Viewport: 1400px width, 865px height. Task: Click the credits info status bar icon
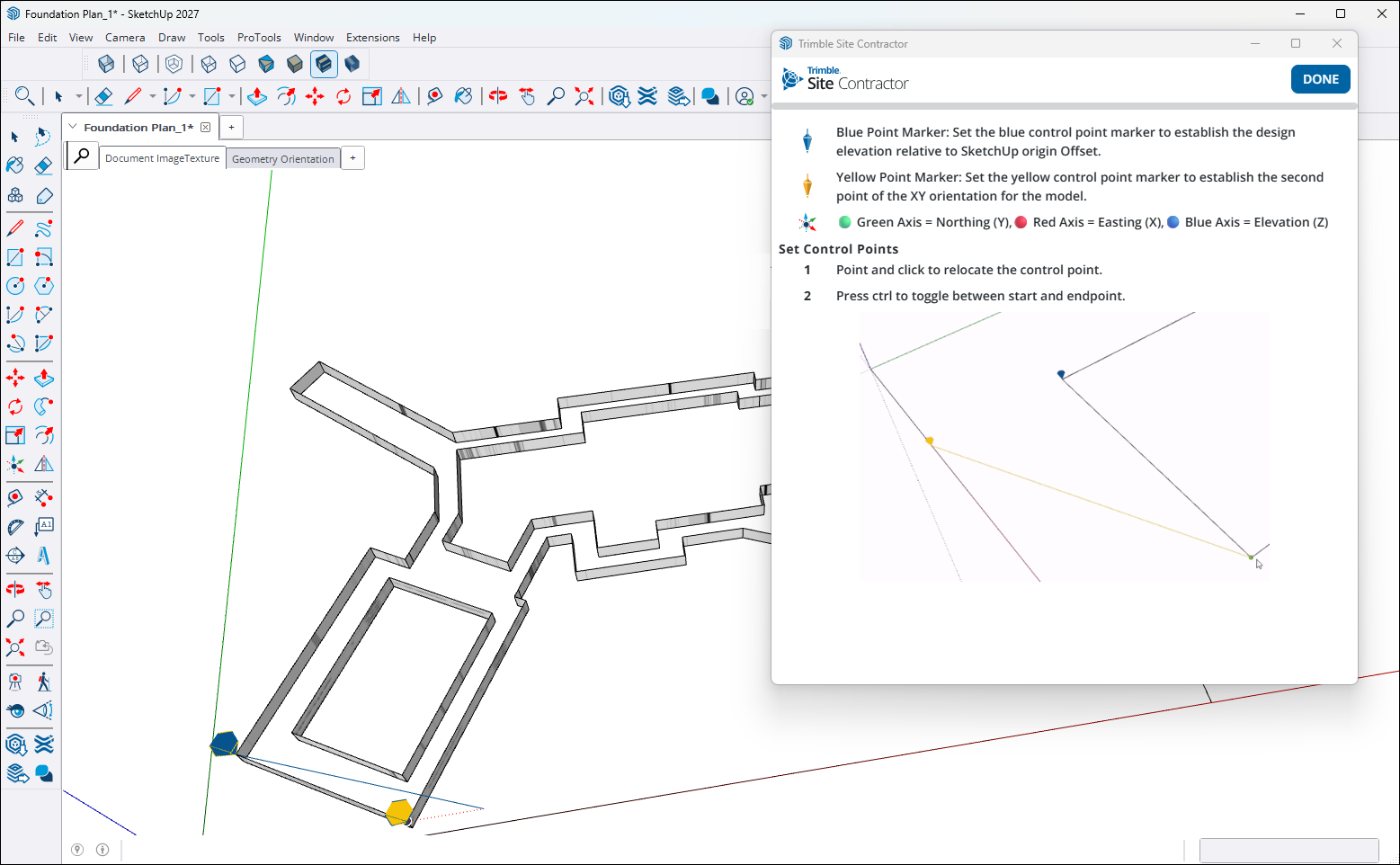[x=103, y=850]
